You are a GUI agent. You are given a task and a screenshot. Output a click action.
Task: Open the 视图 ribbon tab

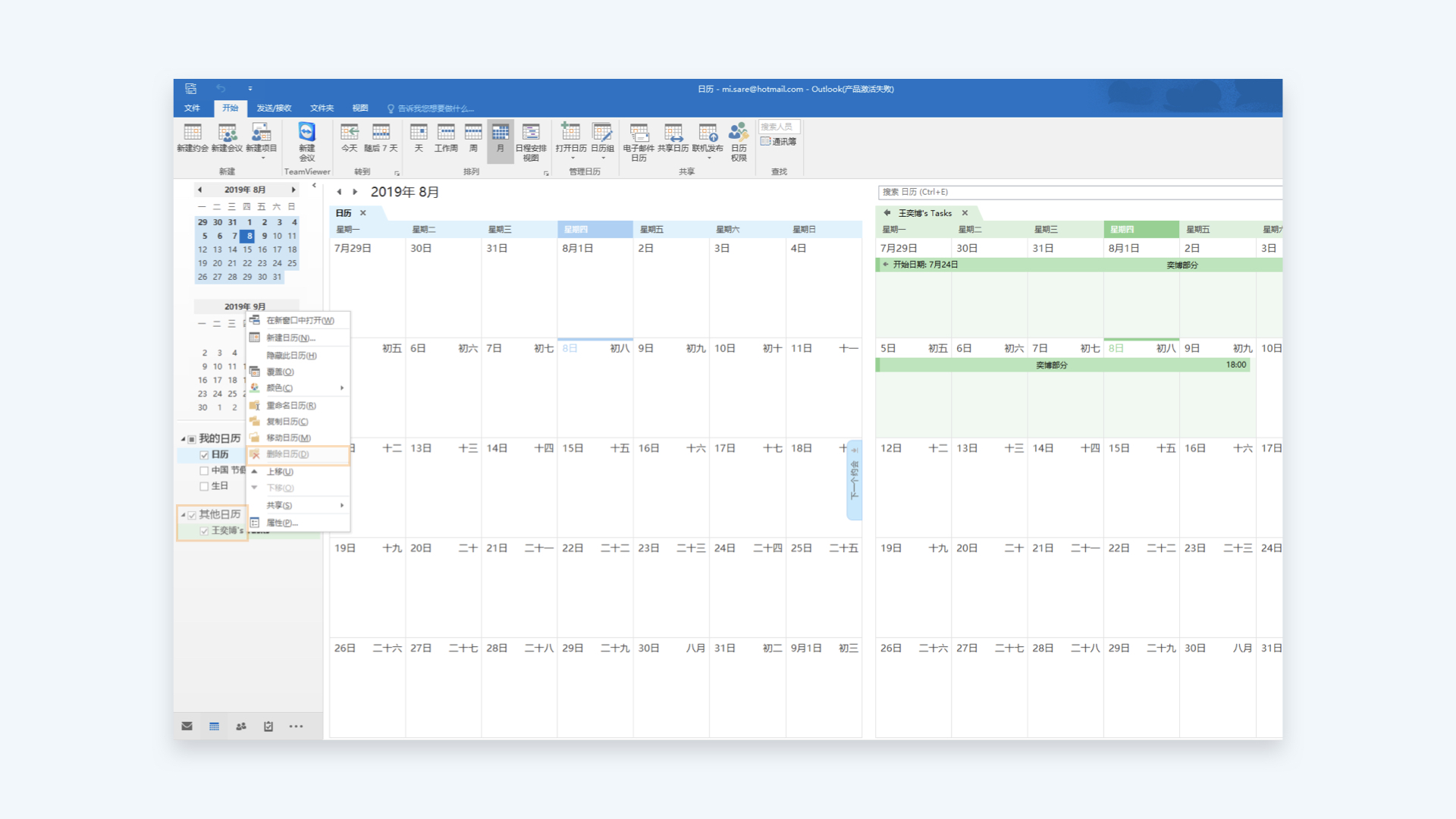(x=360, y=108)
